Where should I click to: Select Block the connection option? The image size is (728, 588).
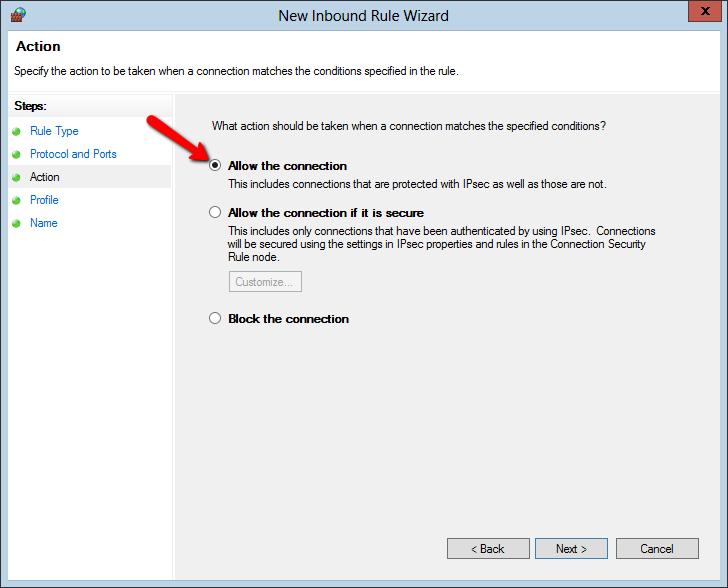[x=215, y=318]
